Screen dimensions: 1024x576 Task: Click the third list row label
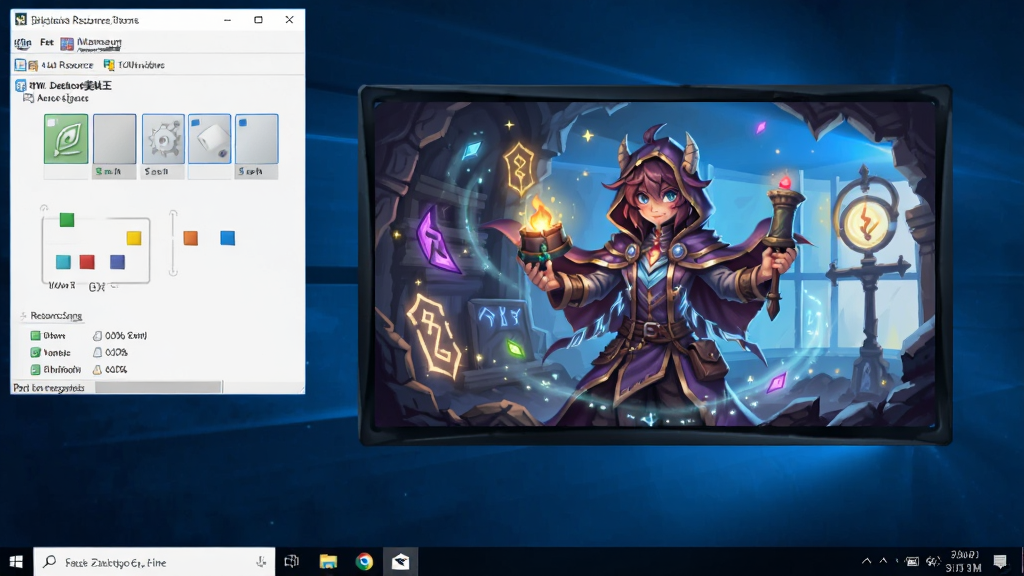(62, 370)
